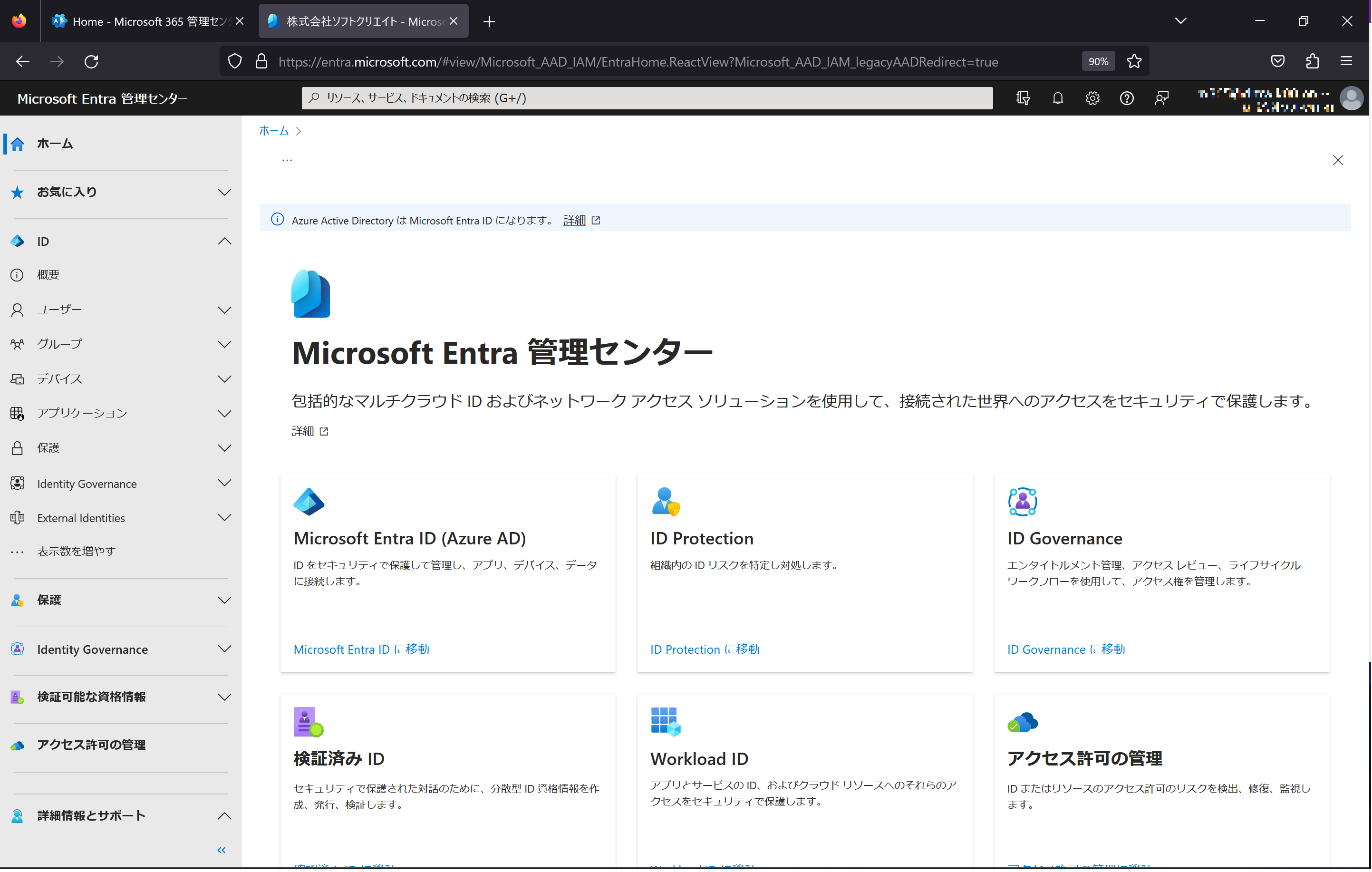The image size is (1372, 872).
Task: Bookmark this page with the star icon
Action: click(1134, 61)
